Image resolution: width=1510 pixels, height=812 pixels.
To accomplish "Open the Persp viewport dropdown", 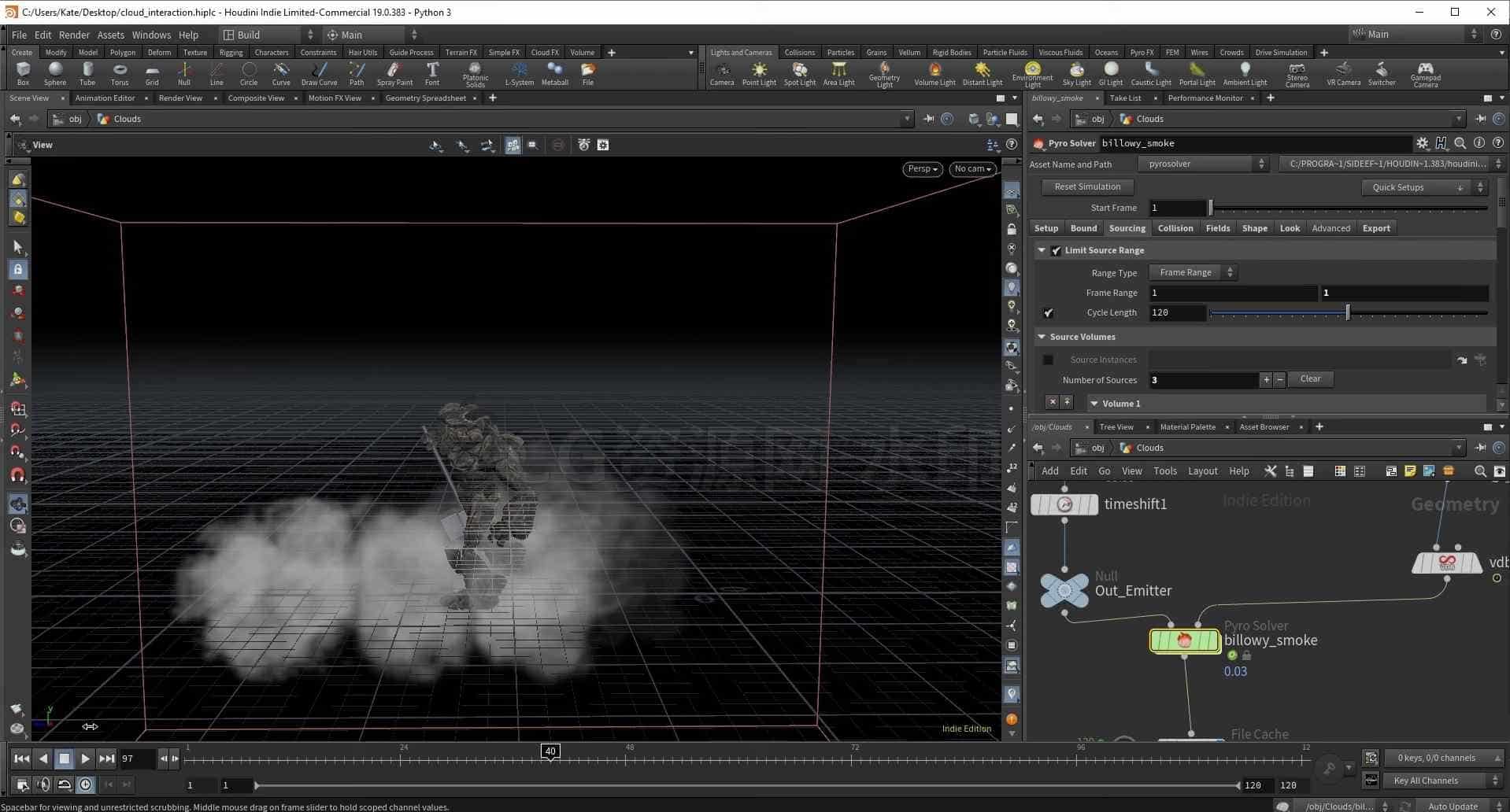I will pyautogui.click(x=922, y=168).
